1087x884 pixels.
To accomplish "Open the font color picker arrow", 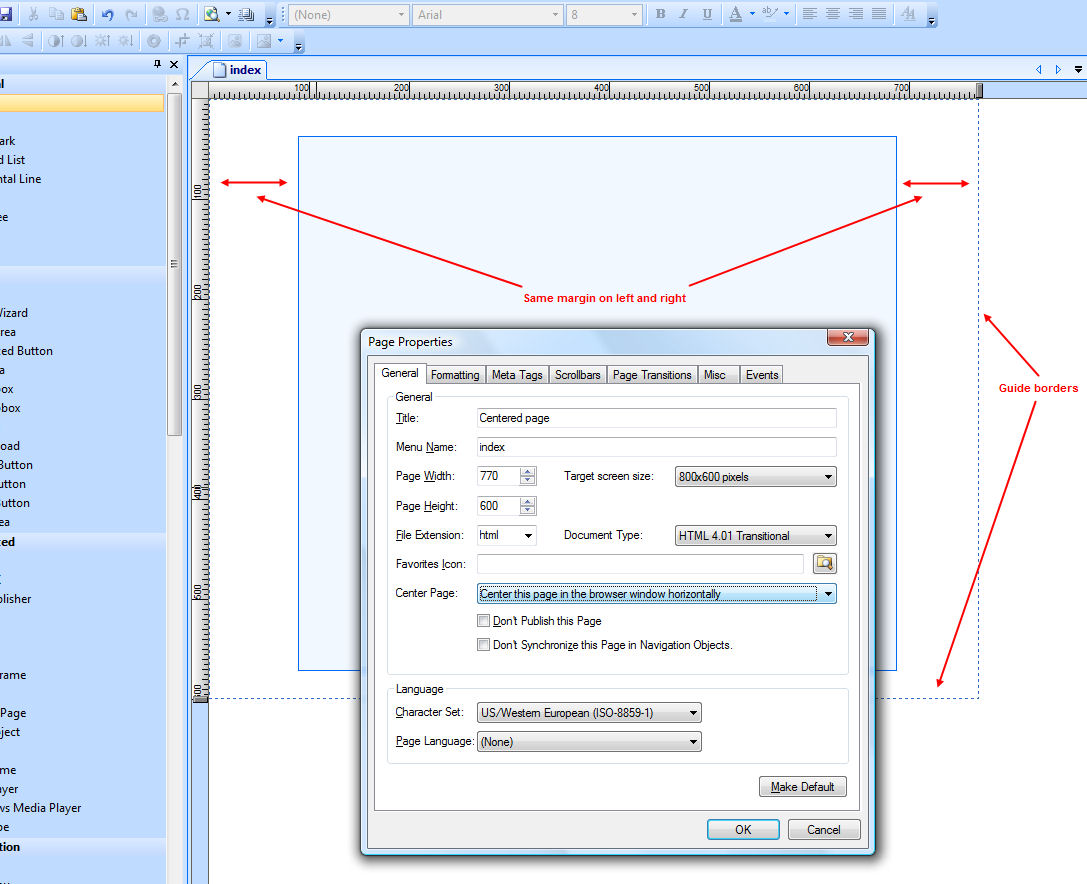I will click(751, 15).
